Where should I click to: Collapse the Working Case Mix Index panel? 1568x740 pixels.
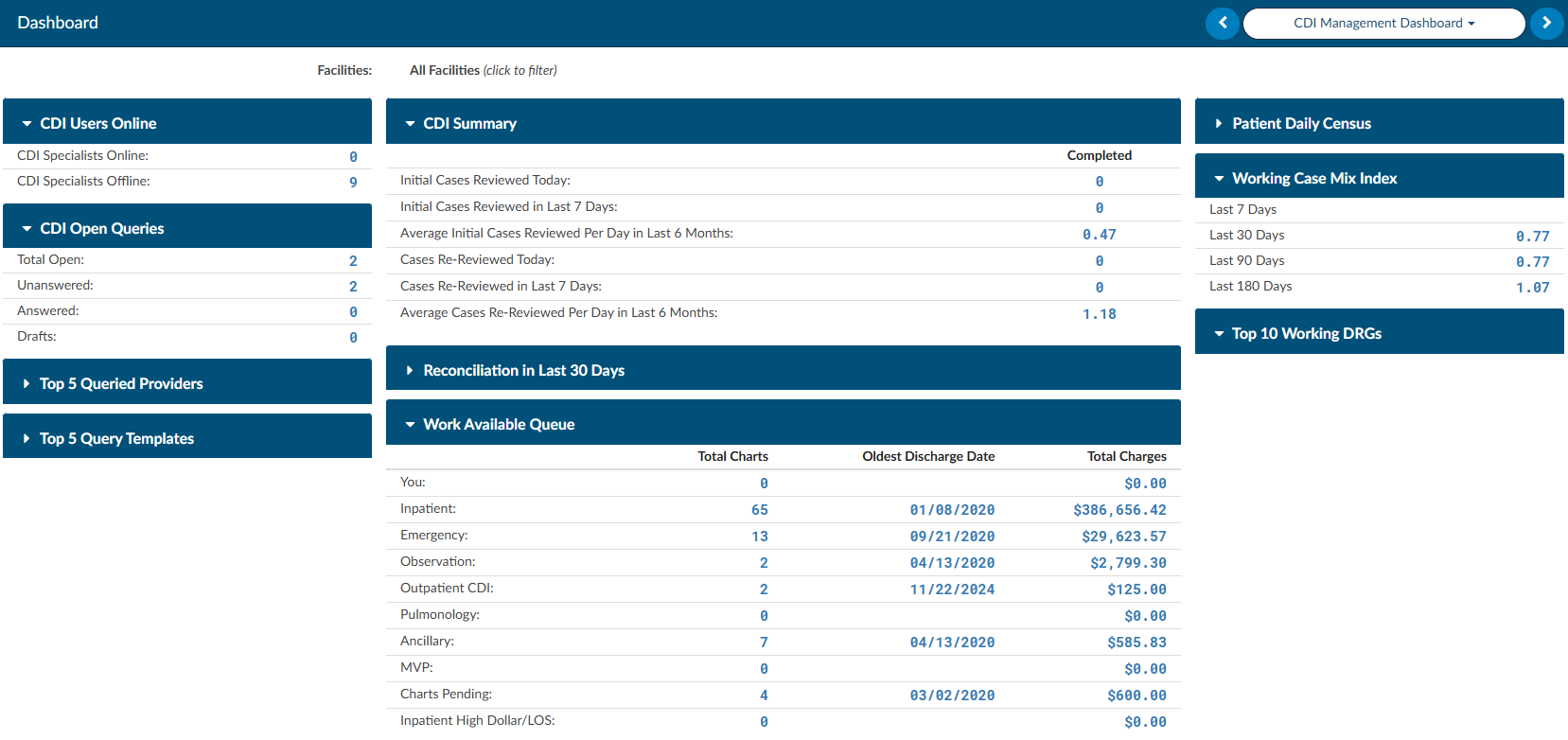[x=1380, y=178]
